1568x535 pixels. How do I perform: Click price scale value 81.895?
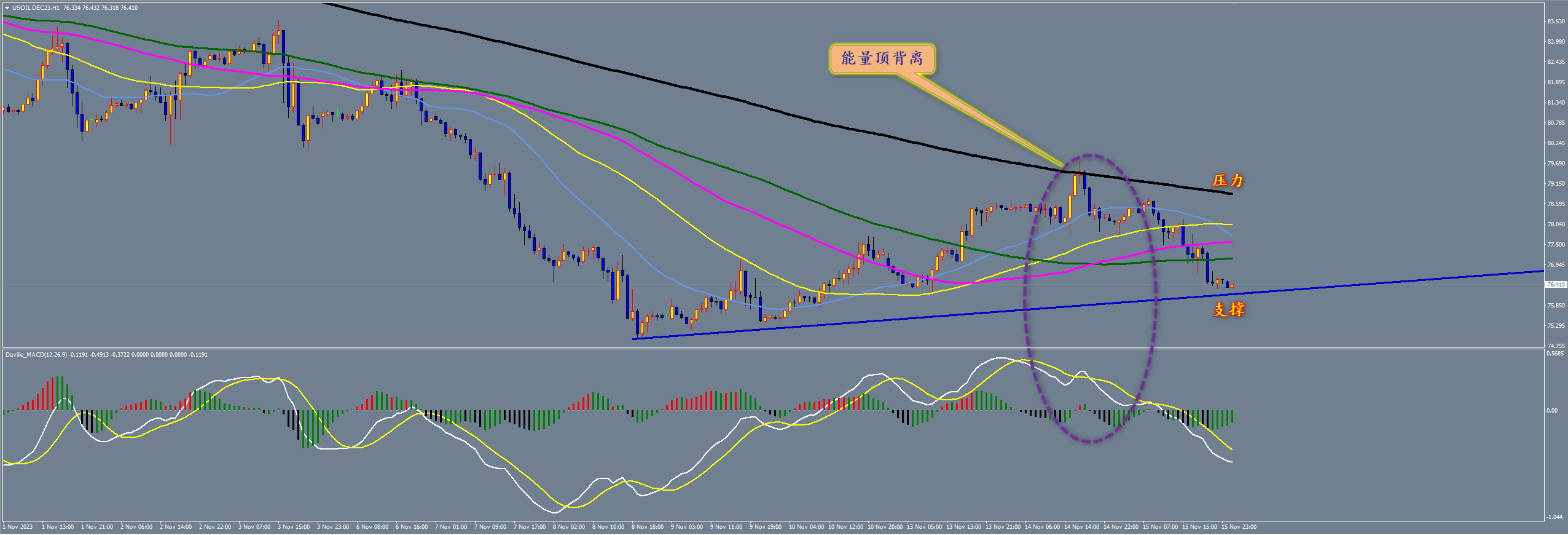1556,82
